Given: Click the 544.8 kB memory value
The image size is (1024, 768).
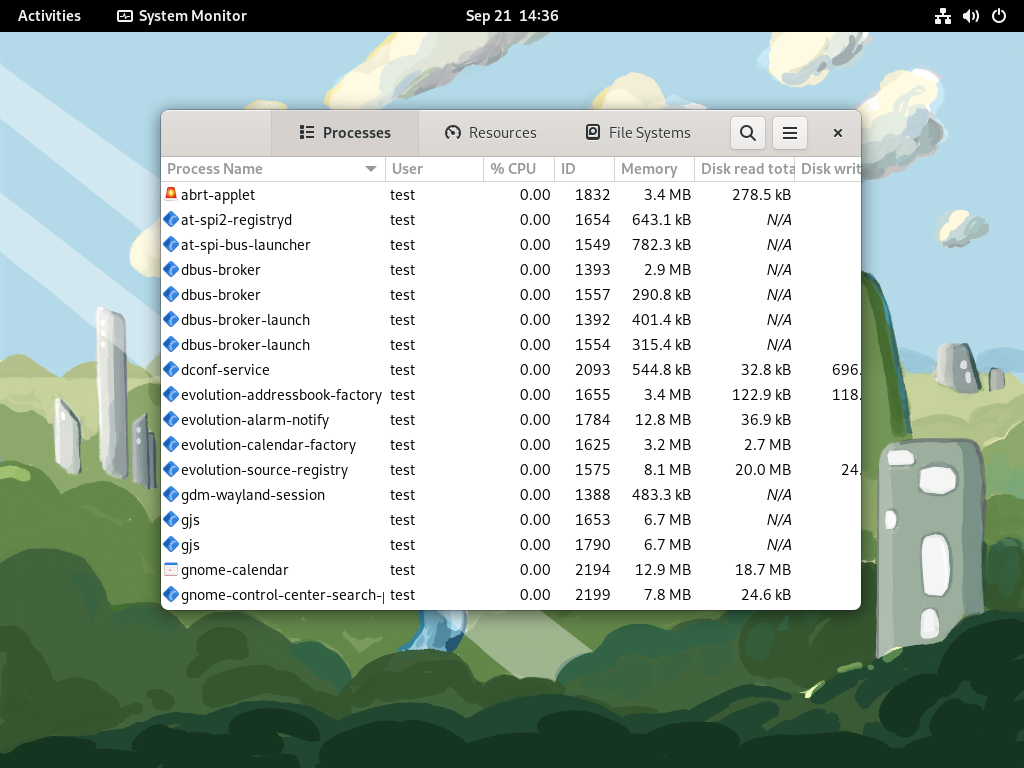Looking at the screenshot, I should point(662,370).
